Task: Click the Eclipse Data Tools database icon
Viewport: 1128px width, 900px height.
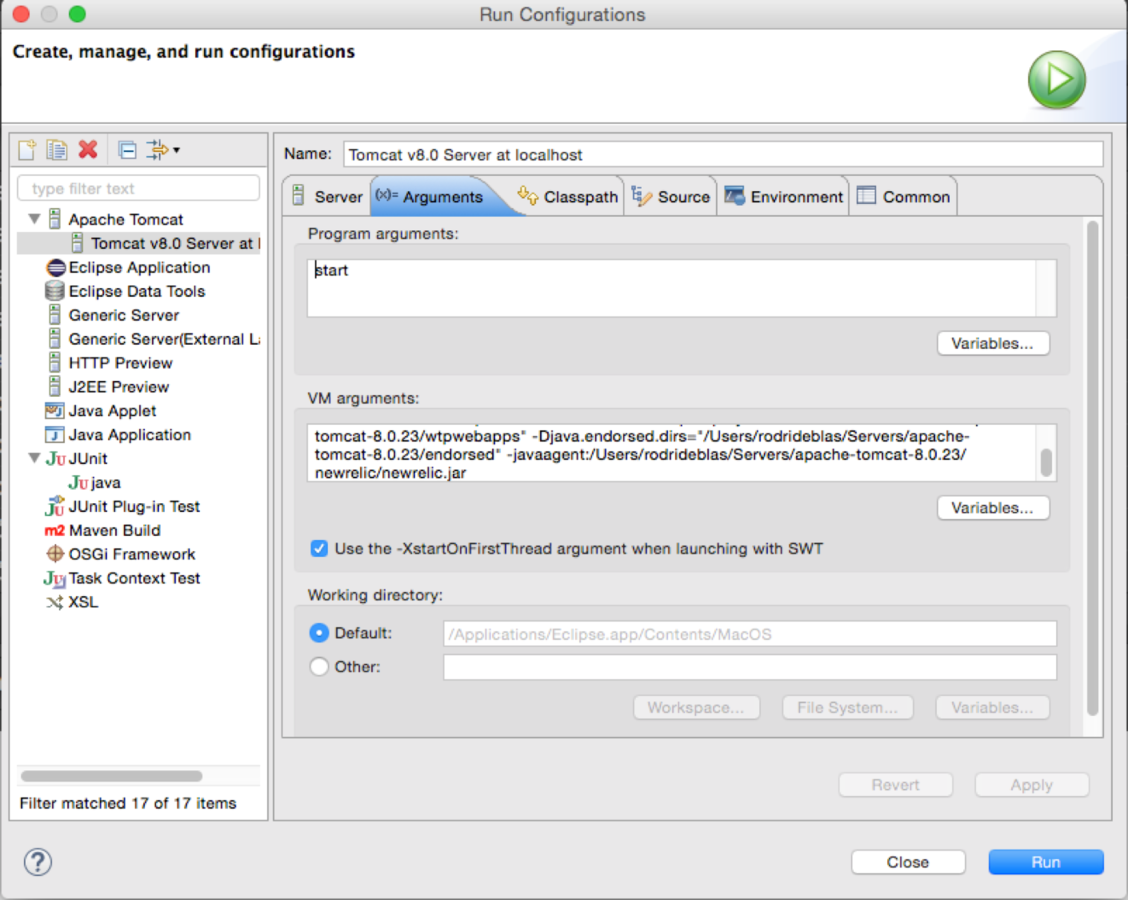Action: tap(55, 291)
